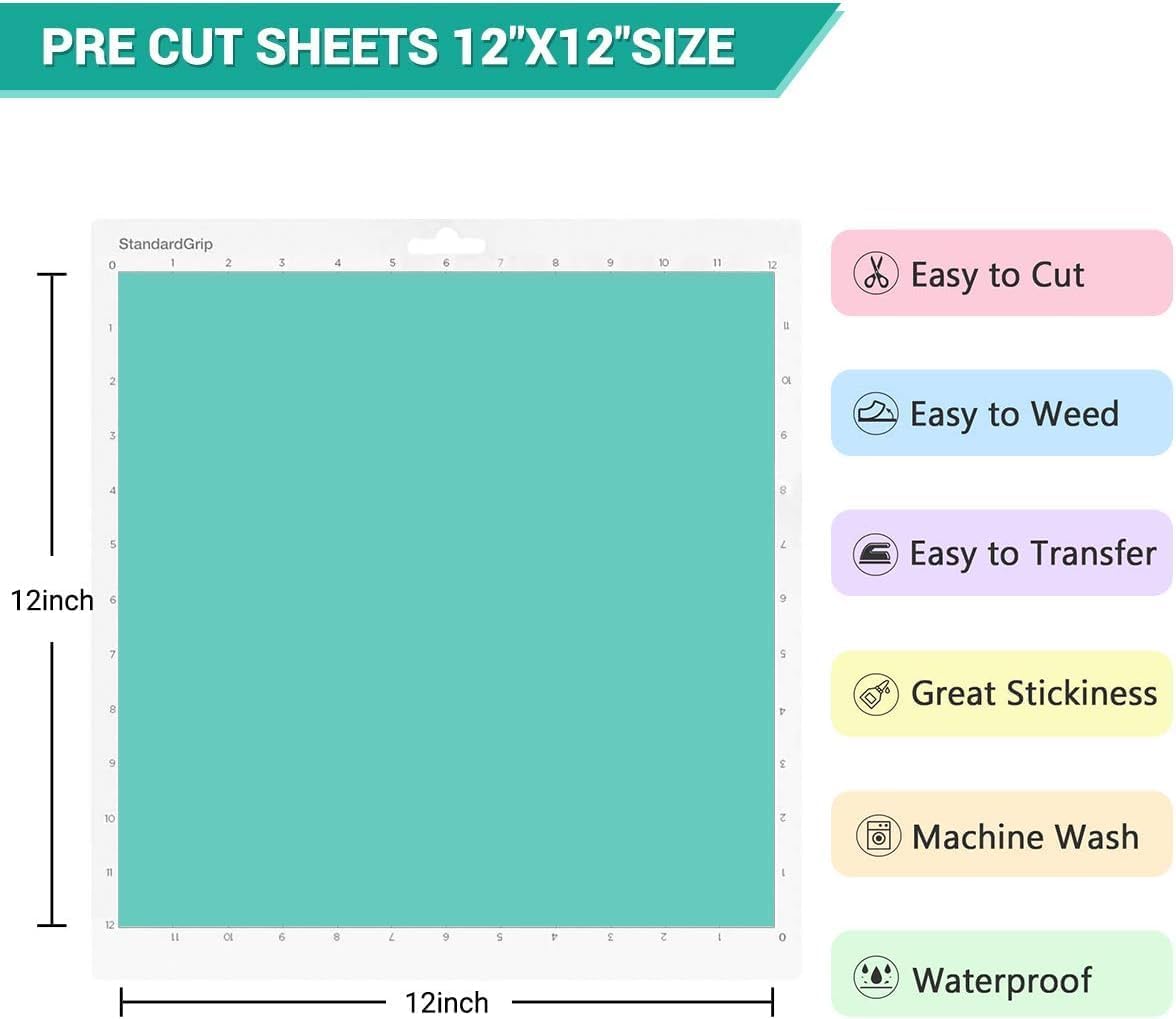Select the orange Machine Wash badge
The width and height of the screenshot is (1176, 1019).
point(1001,834)
